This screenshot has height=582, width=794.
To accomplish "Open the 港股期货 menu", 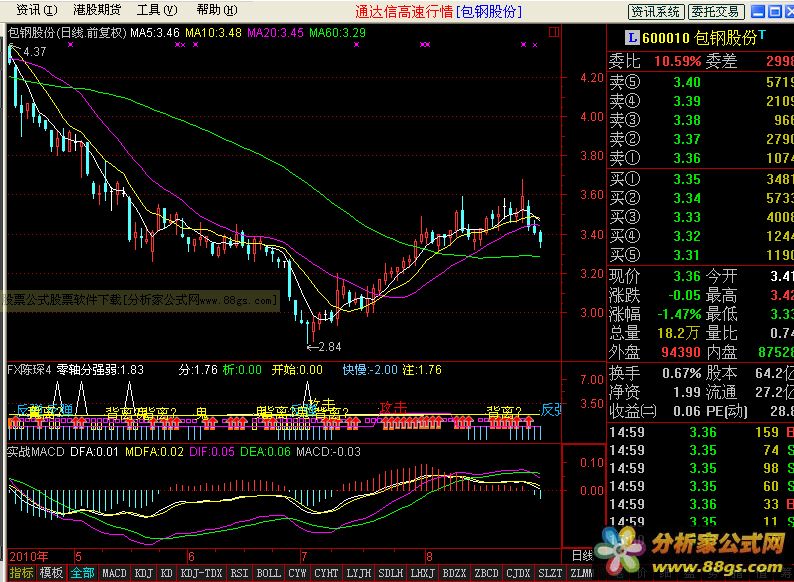I will (x=97, y=10).
